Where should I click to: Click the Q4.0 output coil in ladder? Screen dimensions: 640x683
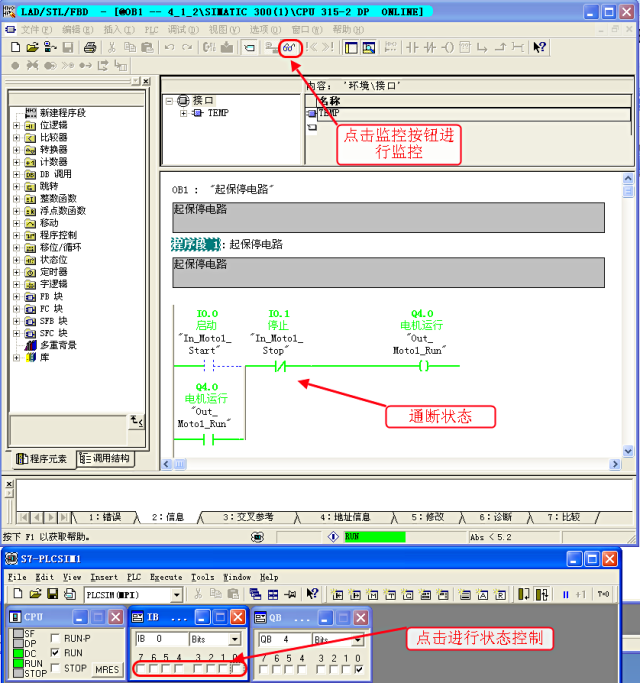423,366
